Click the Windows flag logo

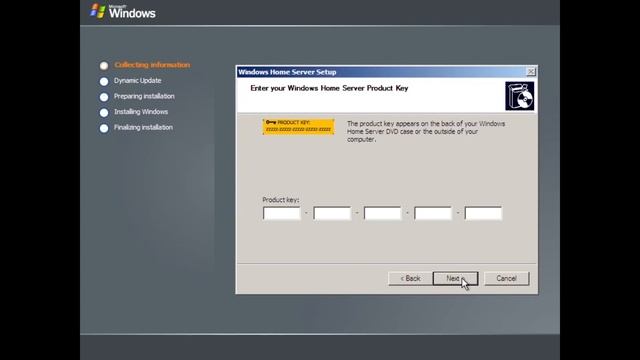(x=98, y=11)
